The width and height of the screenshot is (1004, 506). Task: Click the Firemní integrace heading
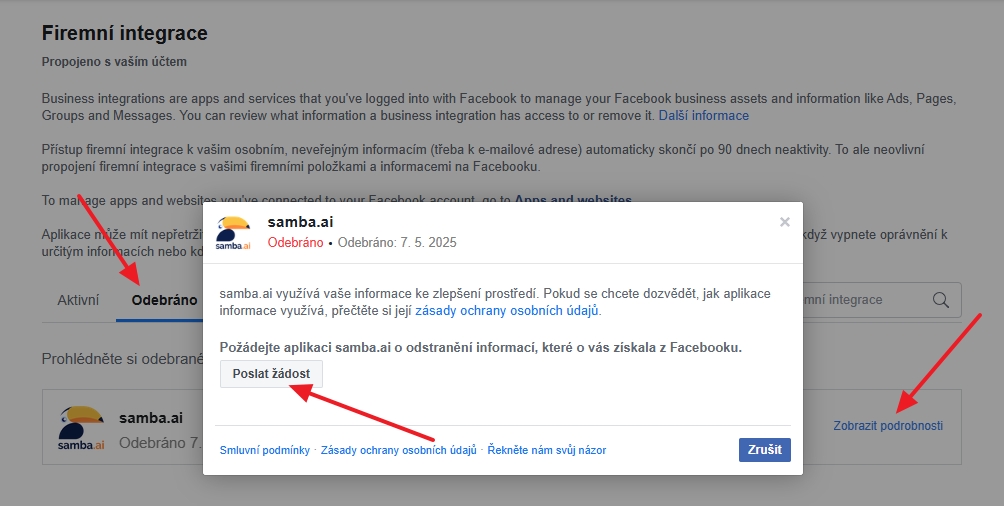125,33
